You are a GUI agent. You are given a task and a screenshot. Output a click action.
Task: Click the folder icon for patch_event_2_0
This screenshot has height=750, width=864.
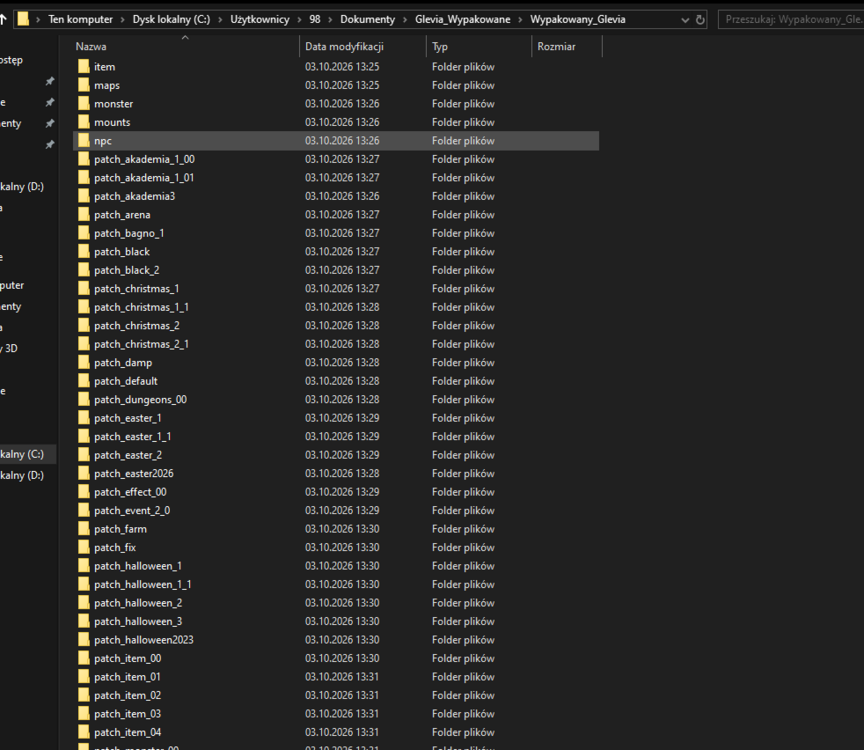tap(84, 510)
